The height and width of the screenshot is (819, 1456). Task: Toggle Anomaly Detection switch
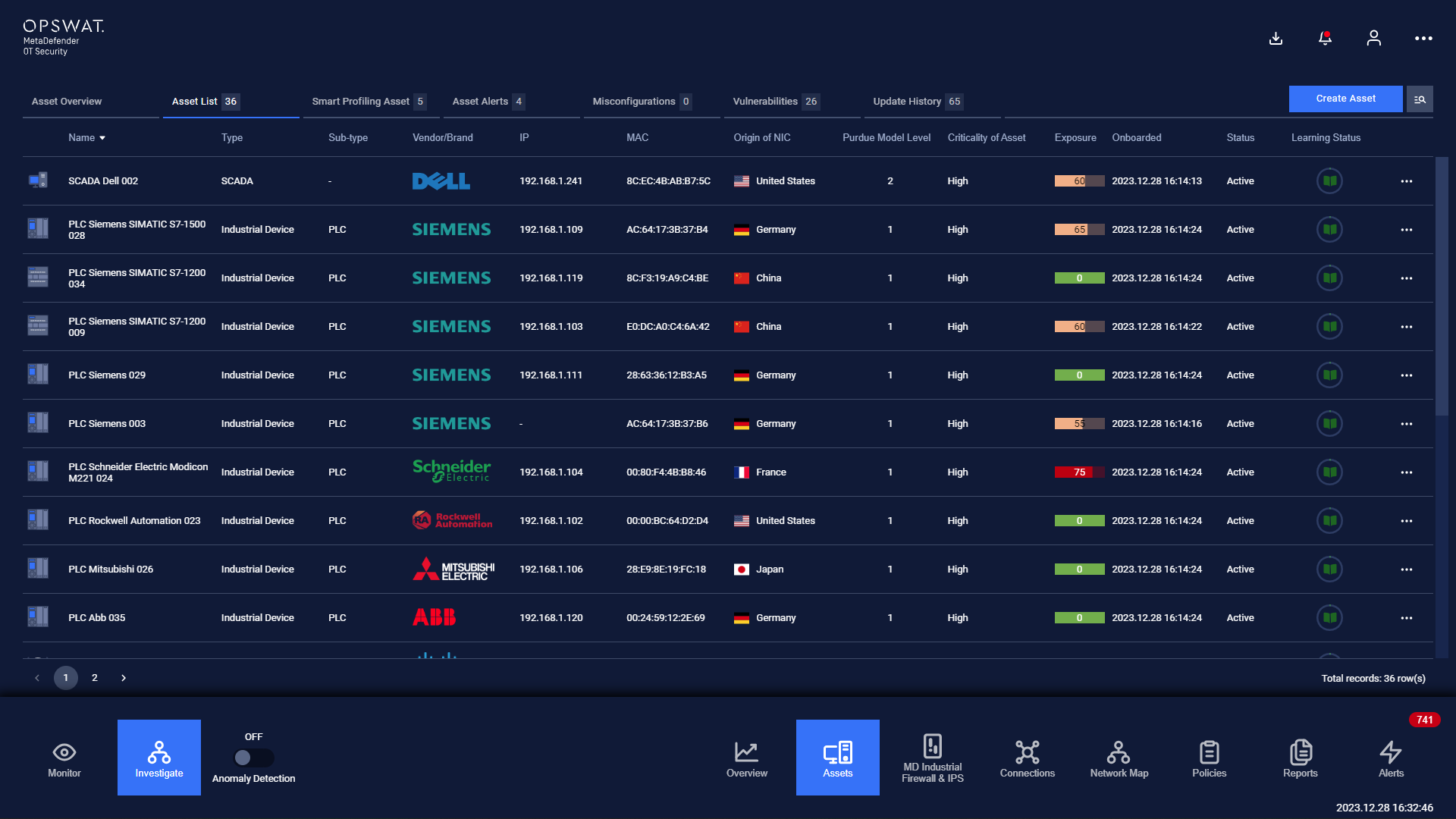pyautogui.click(x=254, y=758)
